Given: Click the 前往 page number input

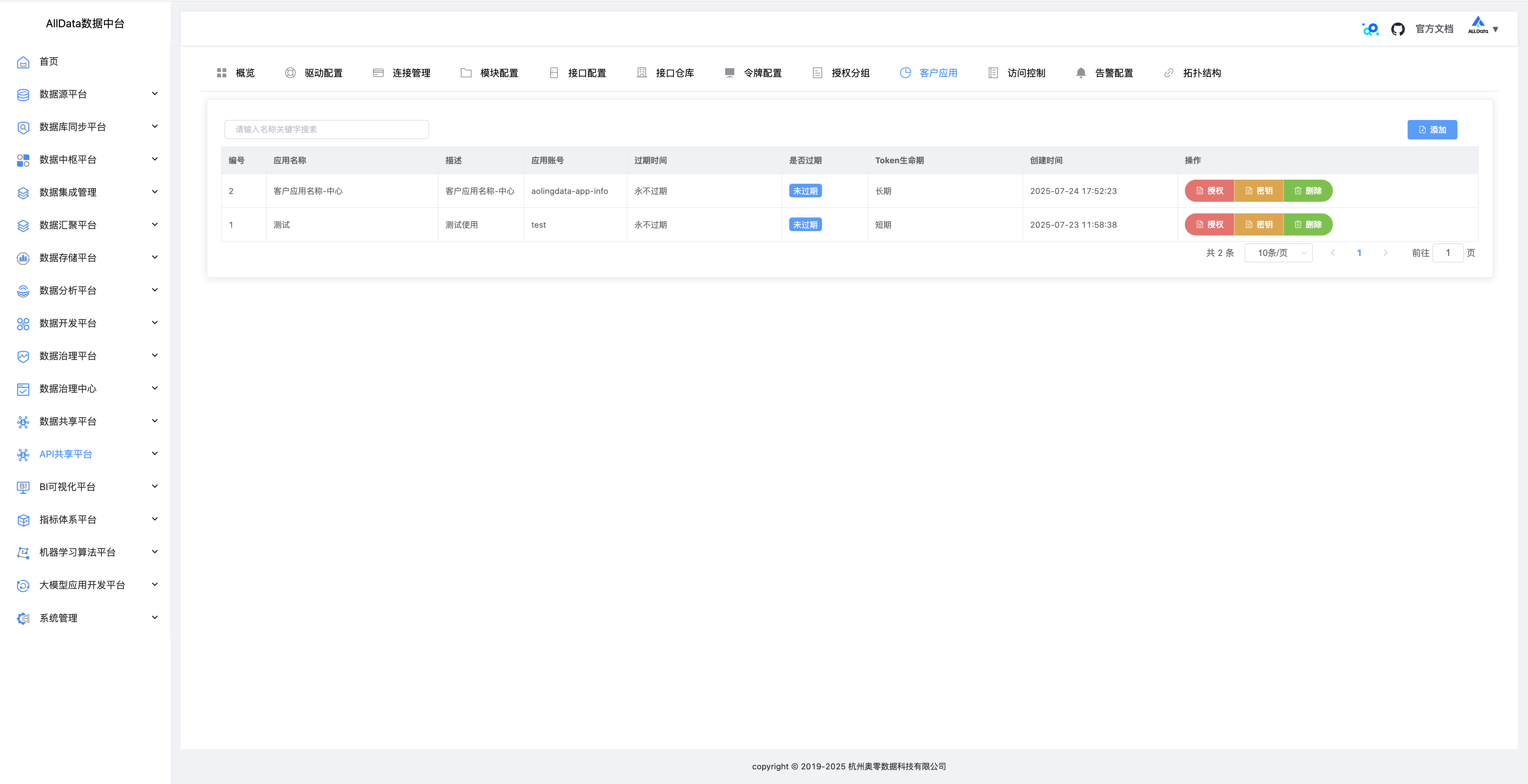Looking at the screenshot, I should coord(1447,253).
